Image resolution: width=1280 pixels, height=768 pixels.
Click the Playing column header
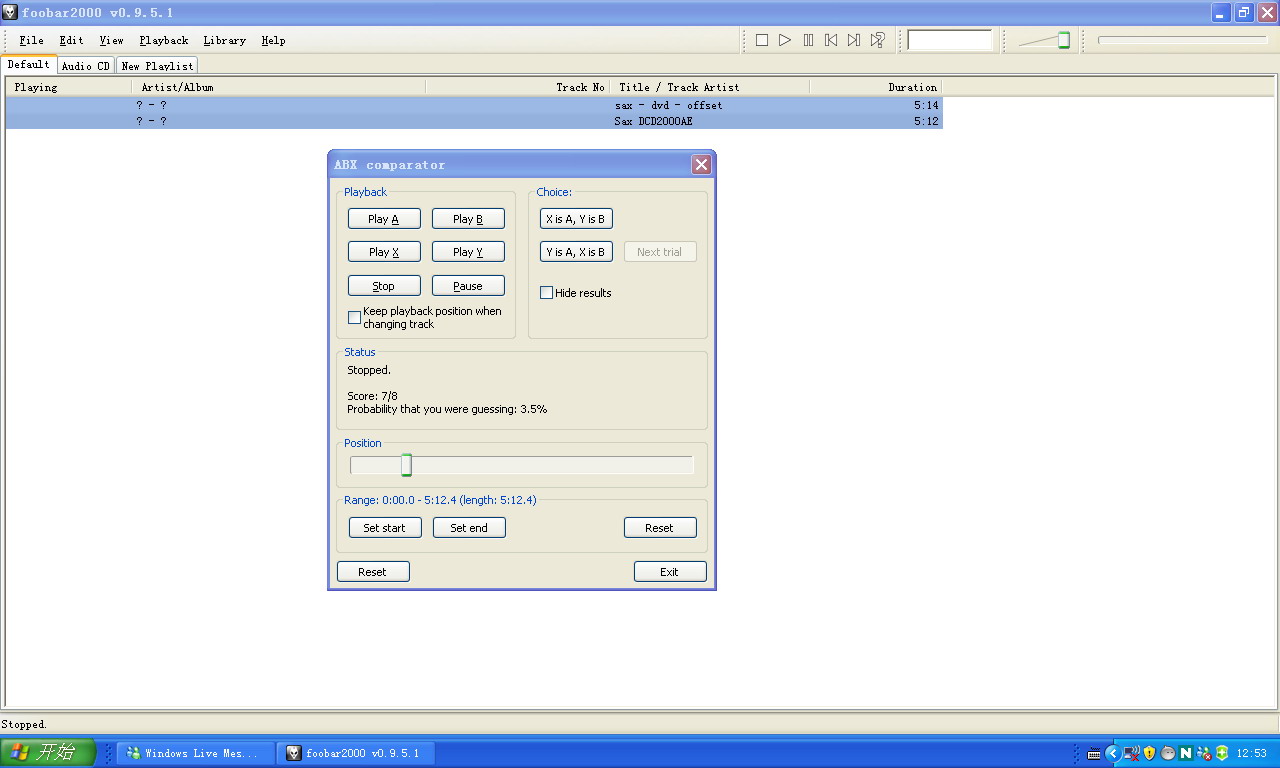69,87
